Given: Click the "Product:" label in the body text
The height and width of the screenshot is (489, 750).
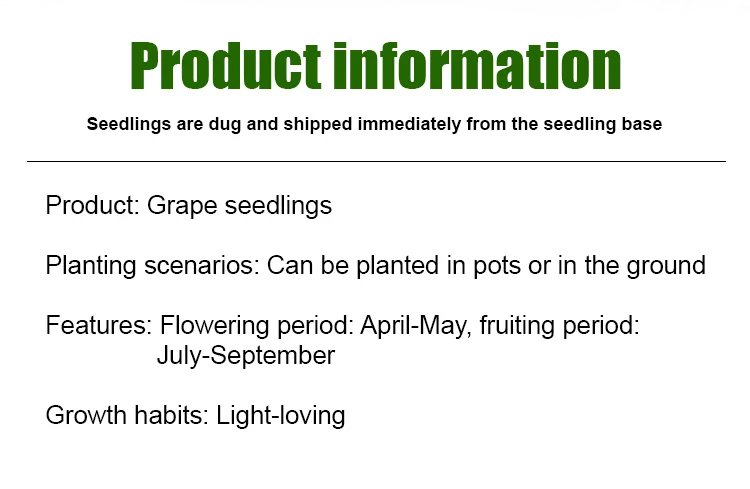Looking at the screenshot, I should [93, 207].
